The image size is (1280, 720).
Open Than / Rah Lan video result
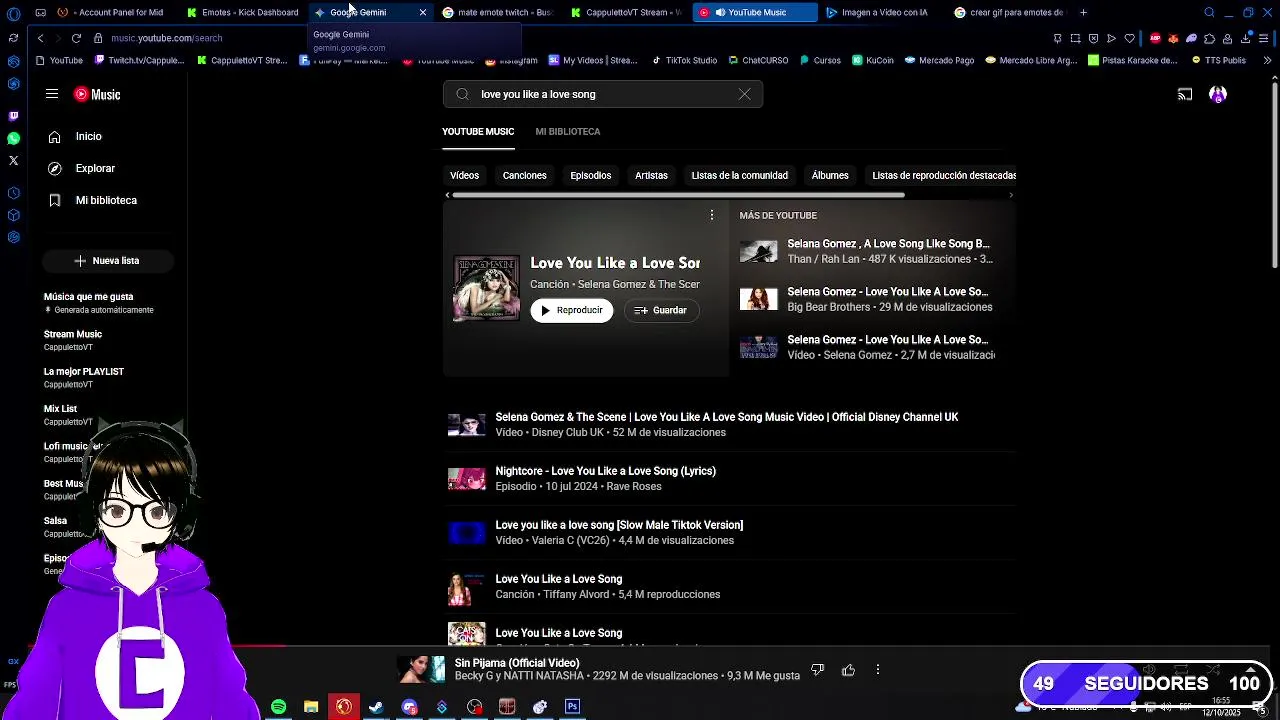[x=867, y=251]
